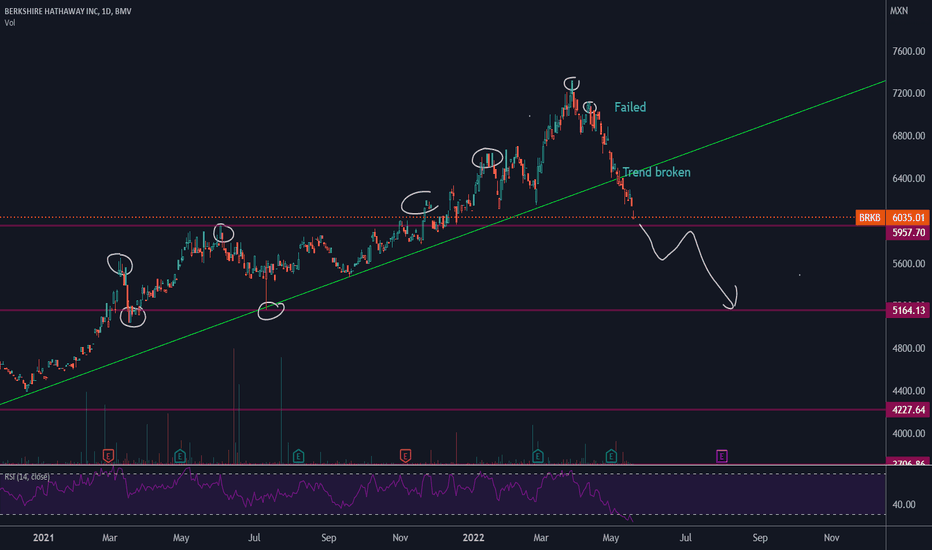
Task: Click the 6035.01 current price label
Action: point(908,218)
